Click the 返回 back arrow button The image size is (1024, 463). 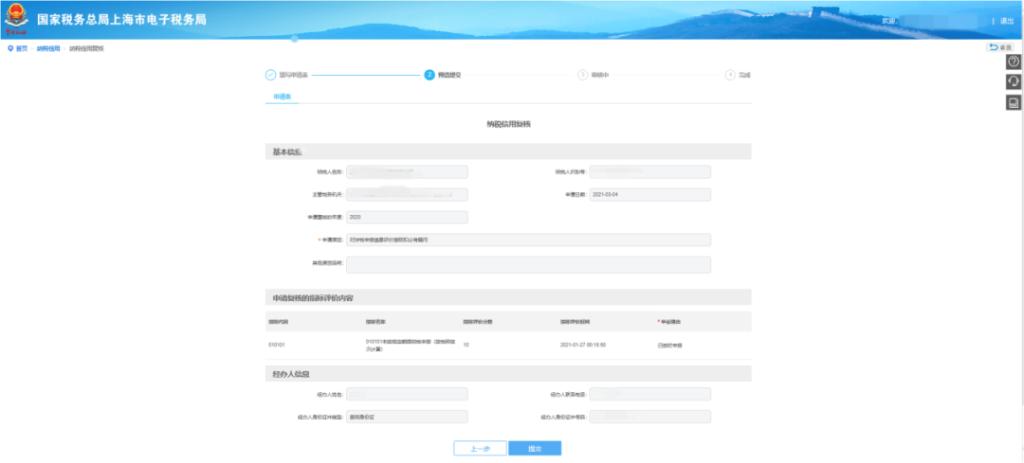tap(999, 47)
